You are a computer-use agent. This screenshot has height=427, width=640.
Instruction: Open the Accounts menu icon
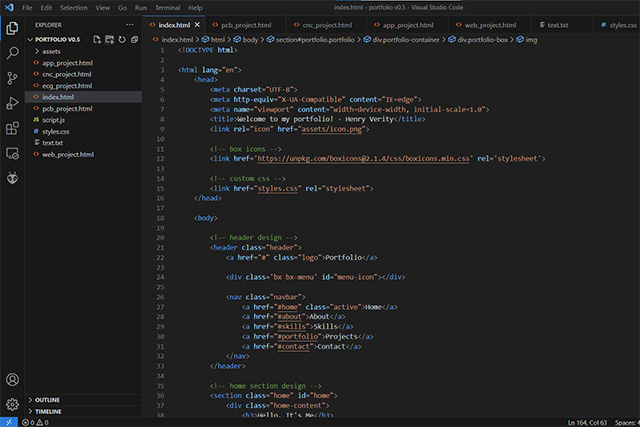click(12, 380)
